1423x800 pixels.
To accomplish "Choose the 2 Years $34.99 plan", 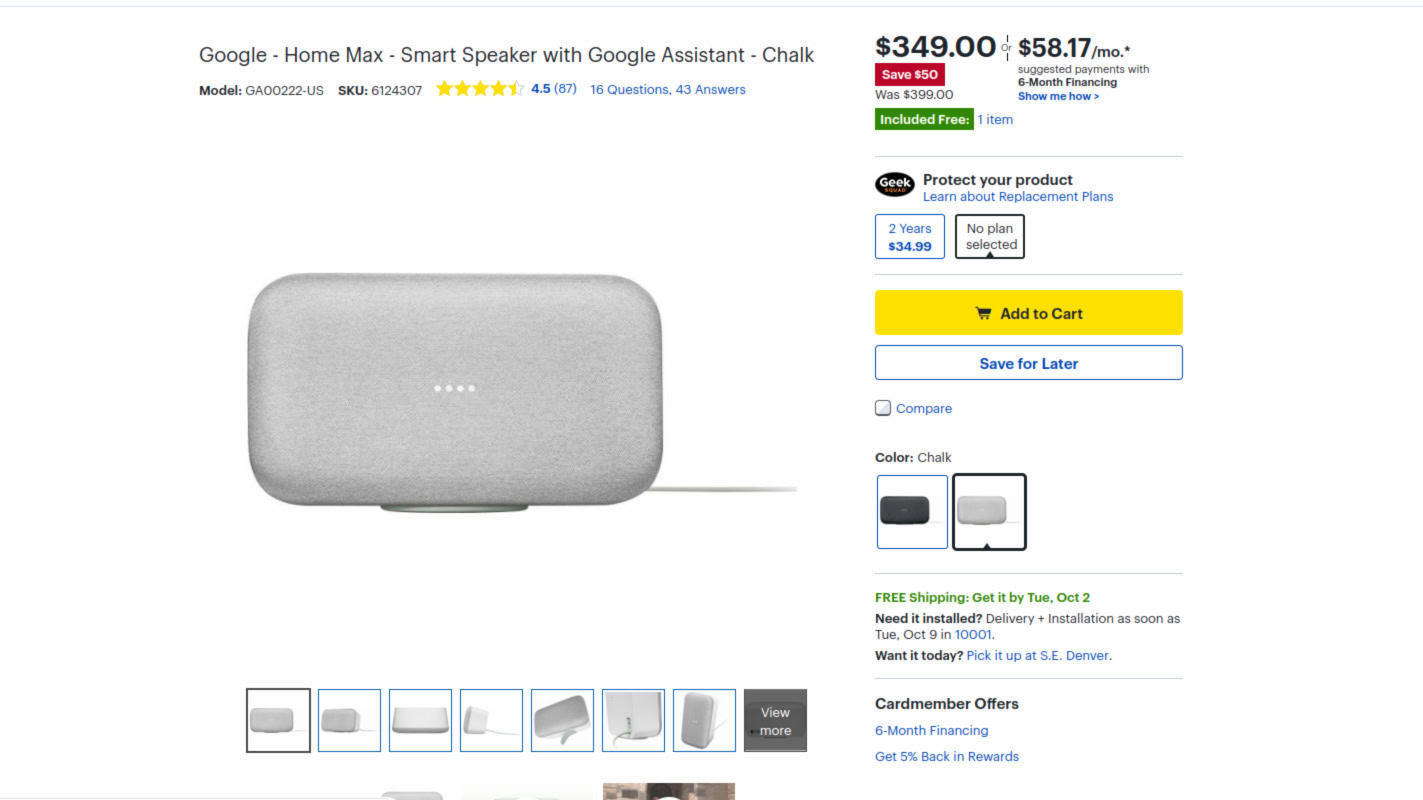I will coord(909,237).
